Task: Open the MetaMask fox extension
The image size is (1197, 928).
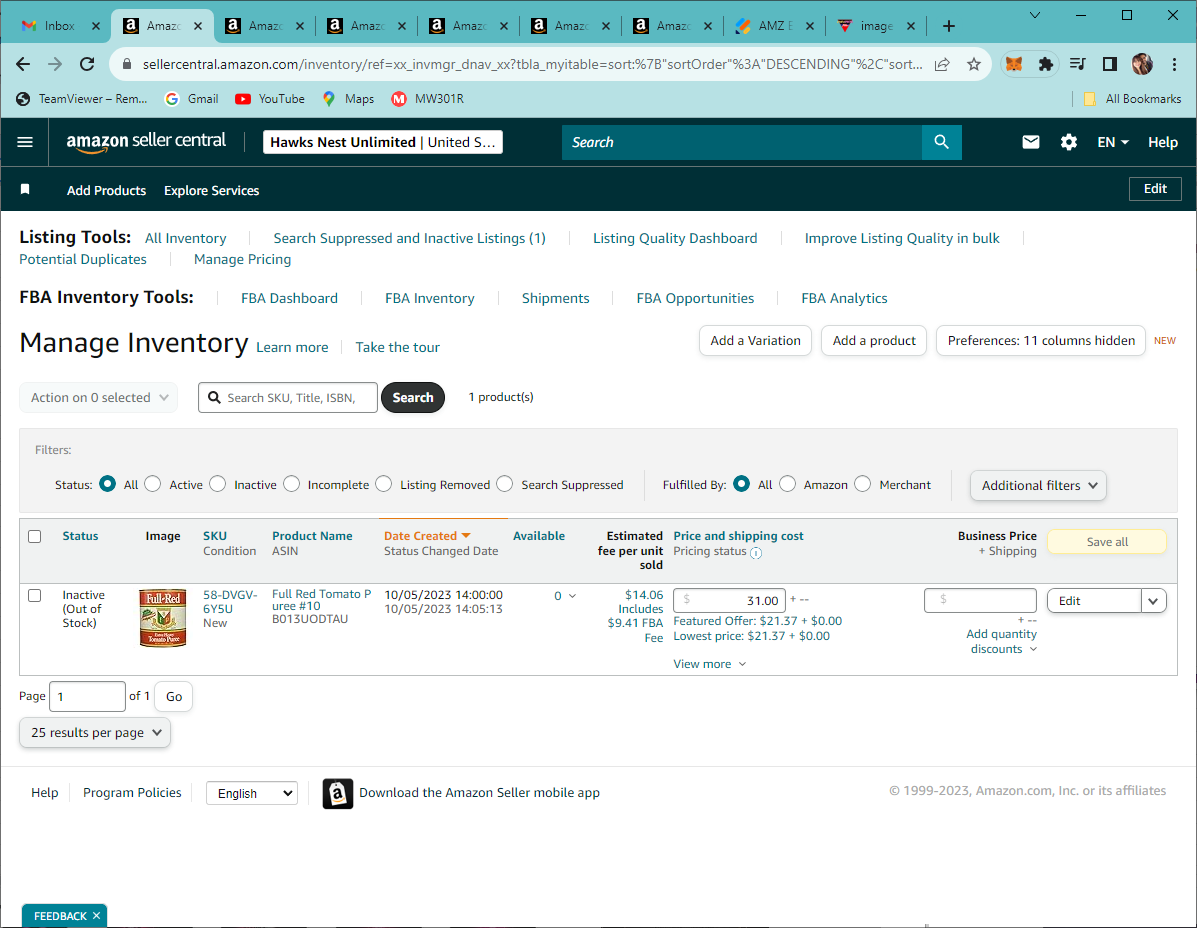Action: click(1014, 64)
